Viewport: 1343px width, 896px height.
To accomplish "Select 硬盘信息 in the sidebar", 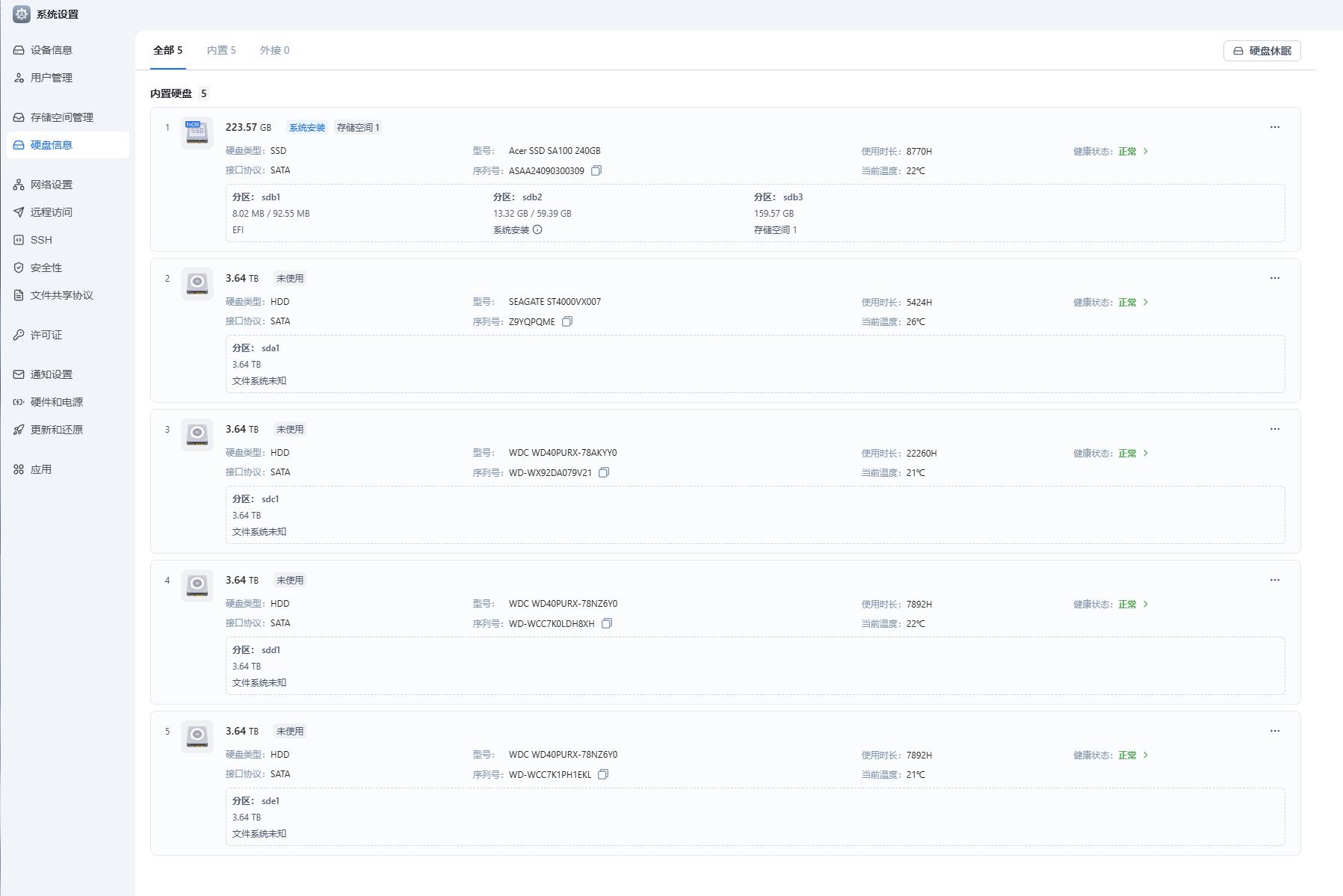I will point(68,145).
